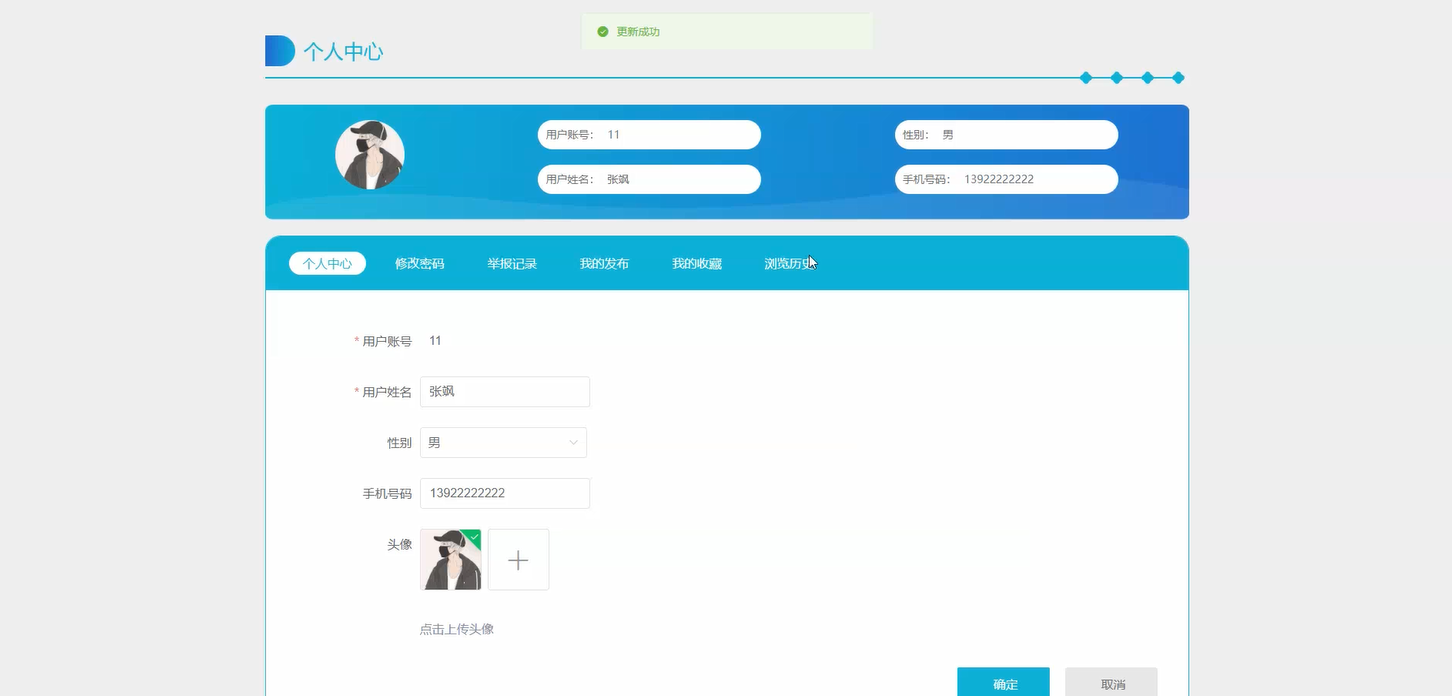Open the 举报记录 tab
1452x696 pixels.
pos(512,263)
